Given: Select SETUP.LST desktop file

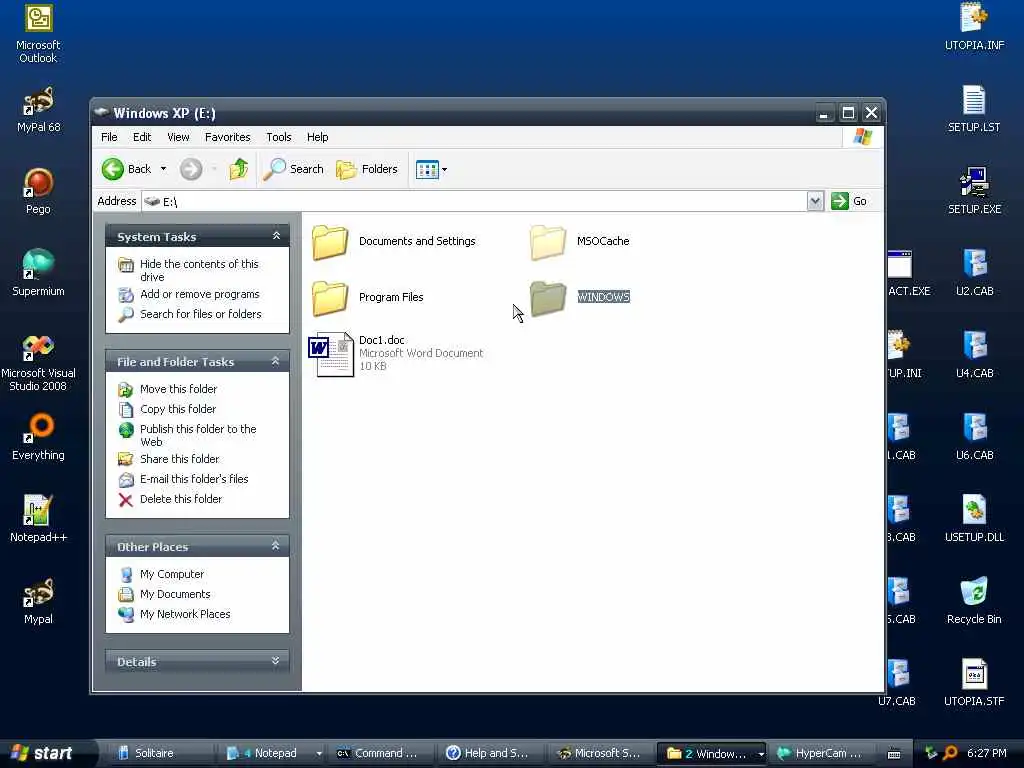Looking at the screenshot, I should (x=974, y=110).
